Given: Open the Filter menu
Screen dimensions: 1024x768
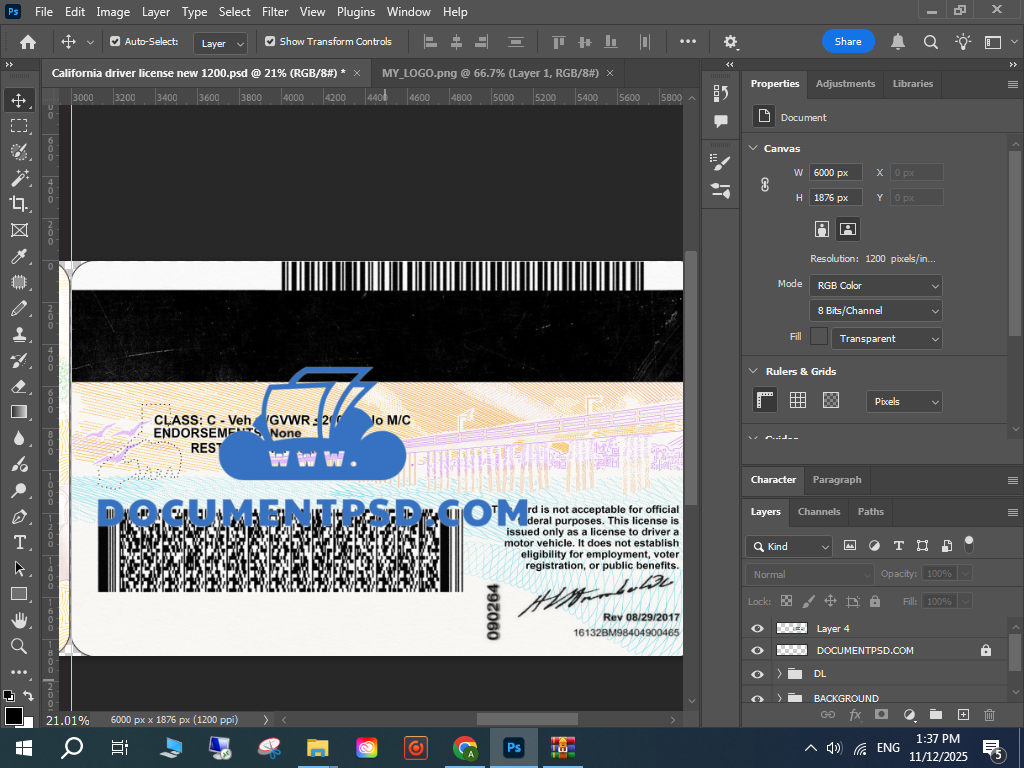Looking at the screenshot, I should click(274, 12).
